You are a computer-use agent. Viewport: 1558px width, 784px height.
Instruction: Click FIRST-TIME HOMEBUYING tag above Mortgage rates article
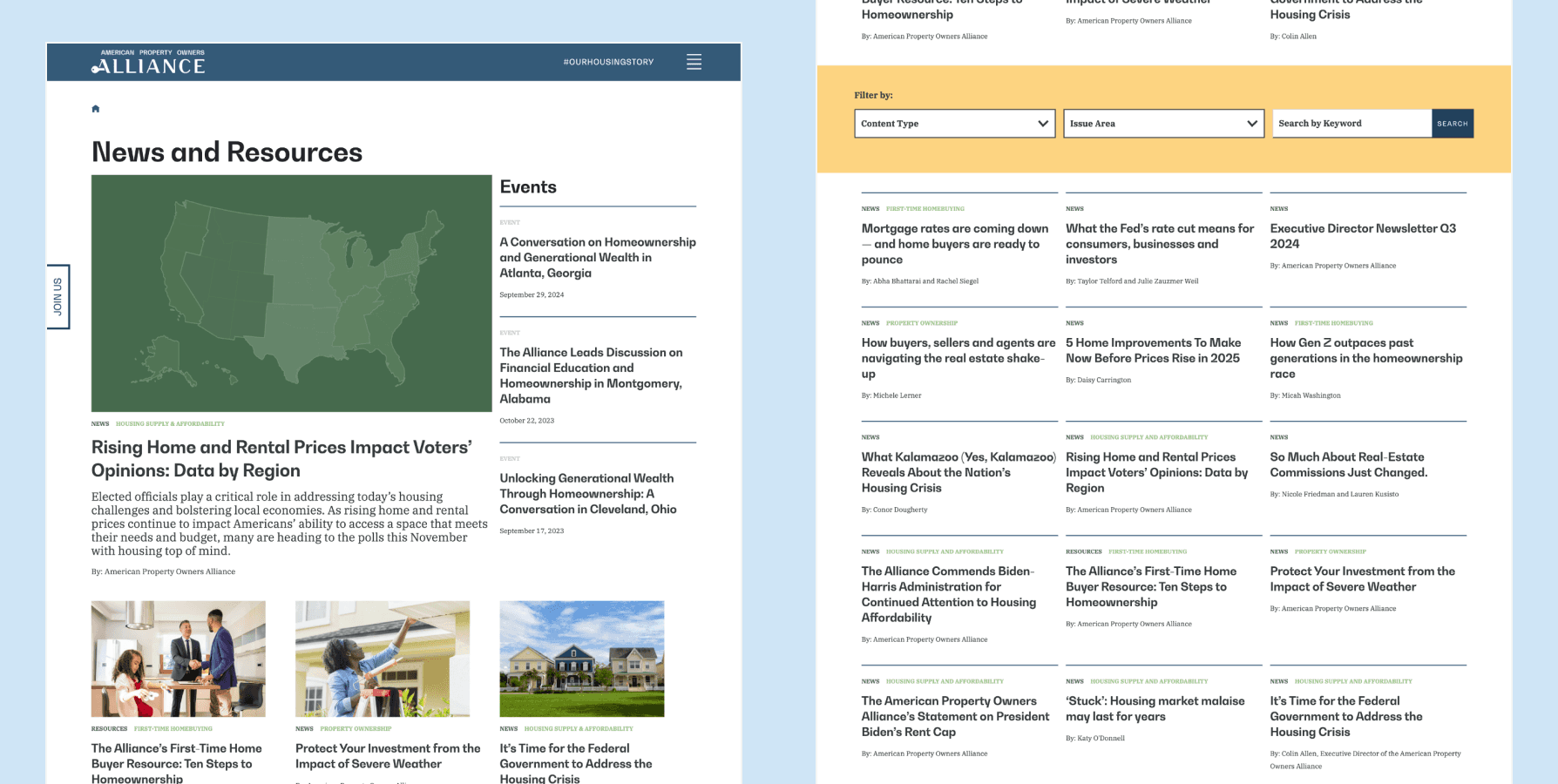(x=925, y=209)
